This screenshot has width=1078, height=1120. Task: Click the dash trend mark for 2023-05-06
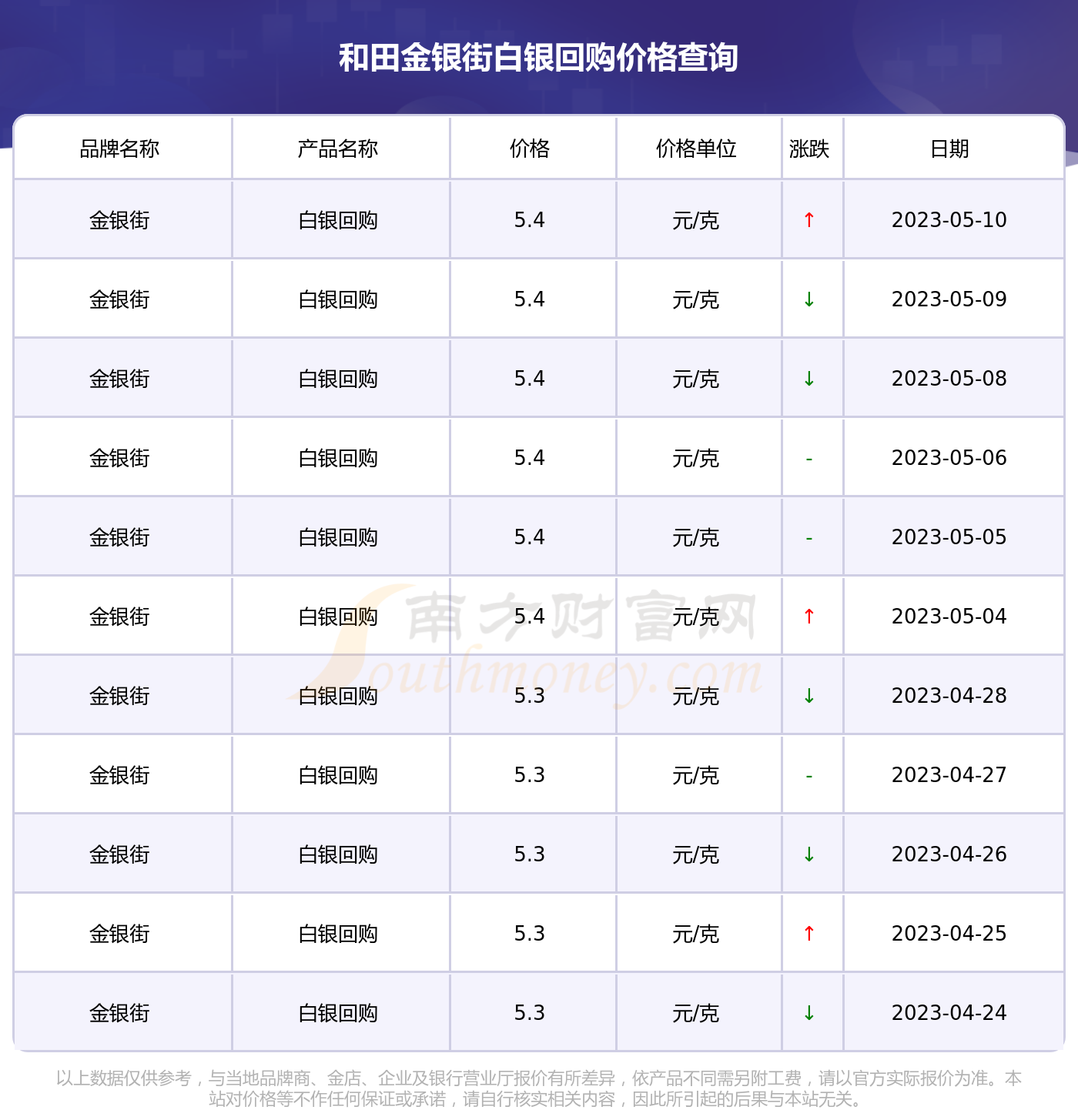click(x=808, y=459)
